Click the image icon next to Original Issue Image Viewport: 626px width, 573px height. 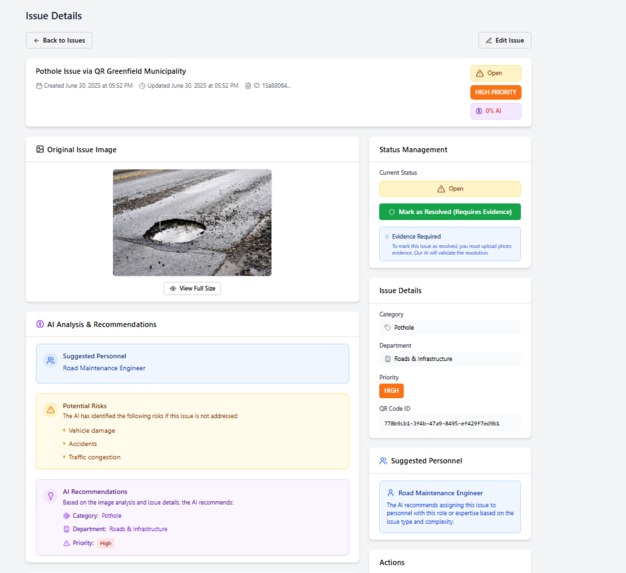(x=40, y=149)
